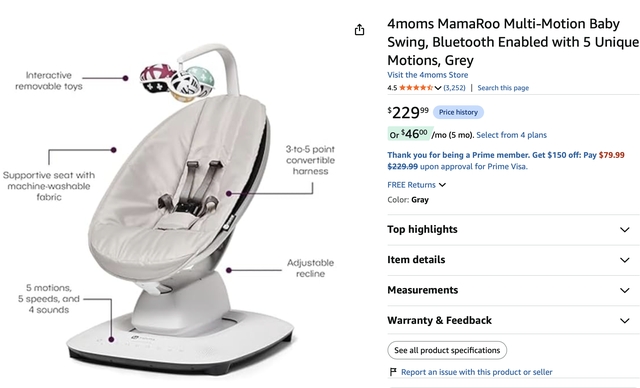This screenshot has width=640, height=388.
Task: Click the share icon beside product title
Action: [x=359, y=30]
